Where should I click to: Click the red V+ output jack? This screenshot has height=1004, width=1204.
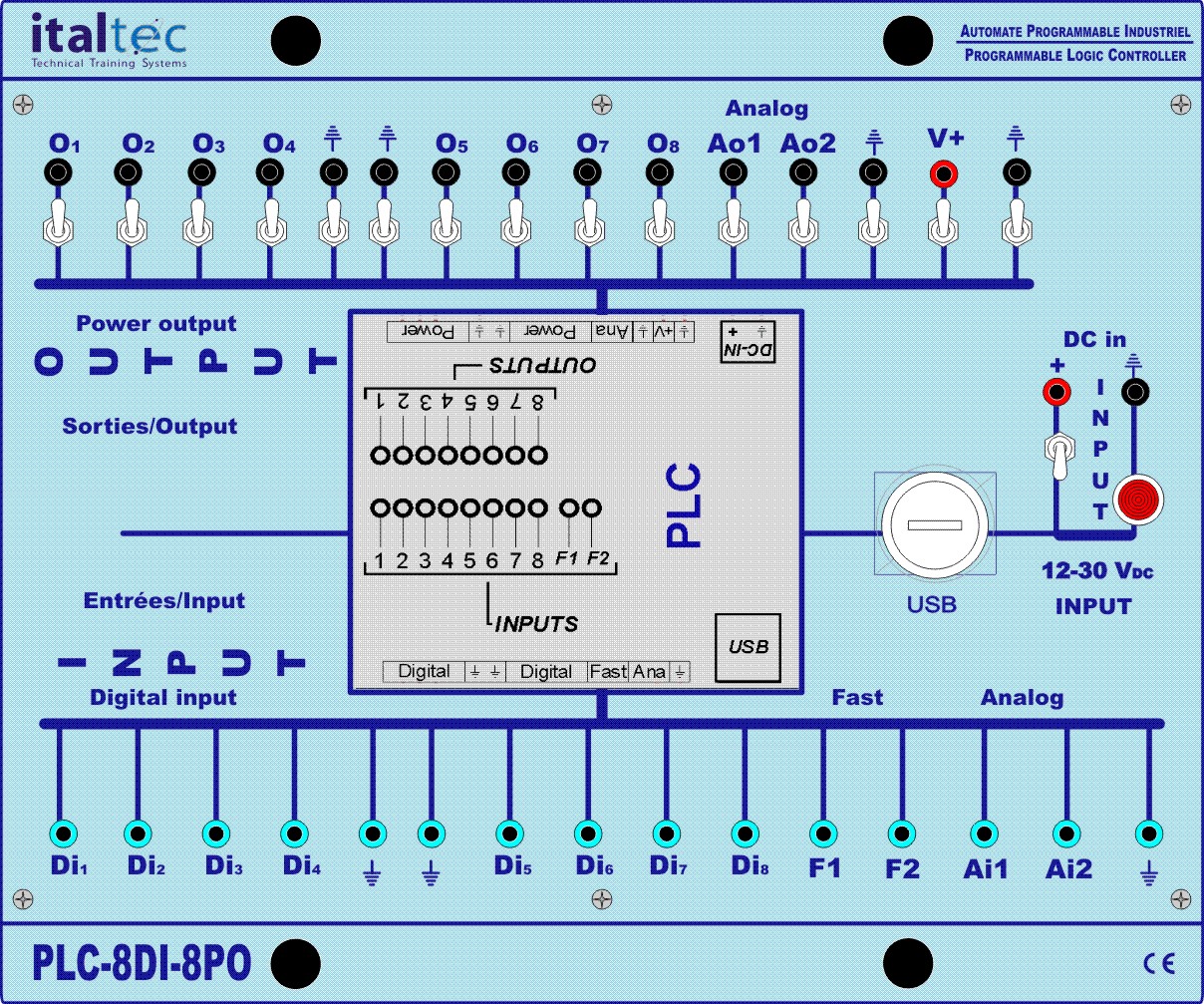943,173
